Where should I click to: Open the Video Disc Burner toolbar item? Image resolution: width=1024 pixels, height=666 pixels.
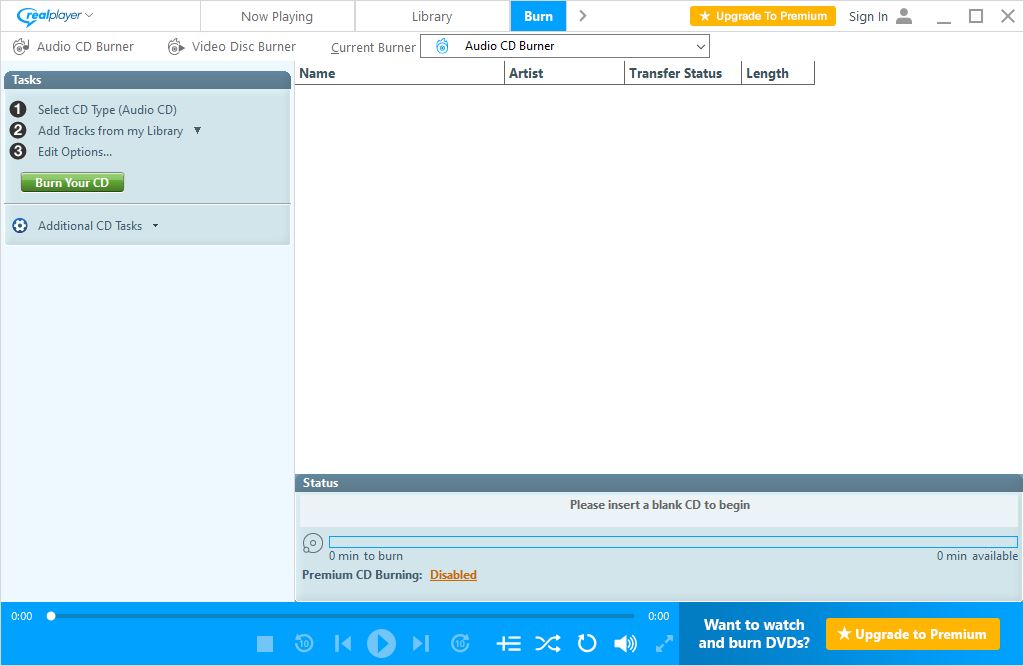(232, 46)
